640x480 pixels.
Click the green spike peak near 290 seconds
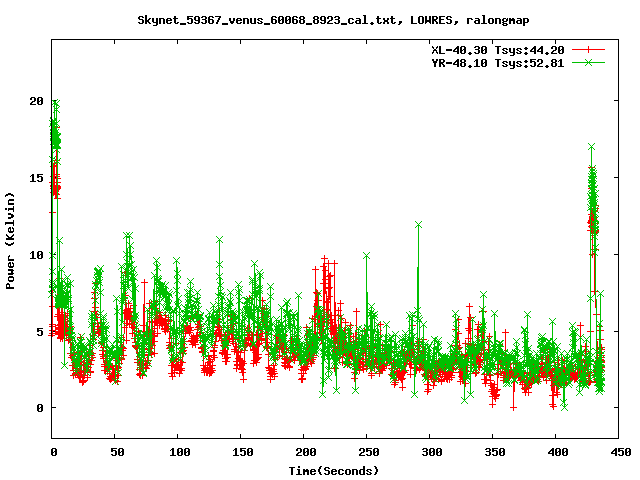[418, 224]
